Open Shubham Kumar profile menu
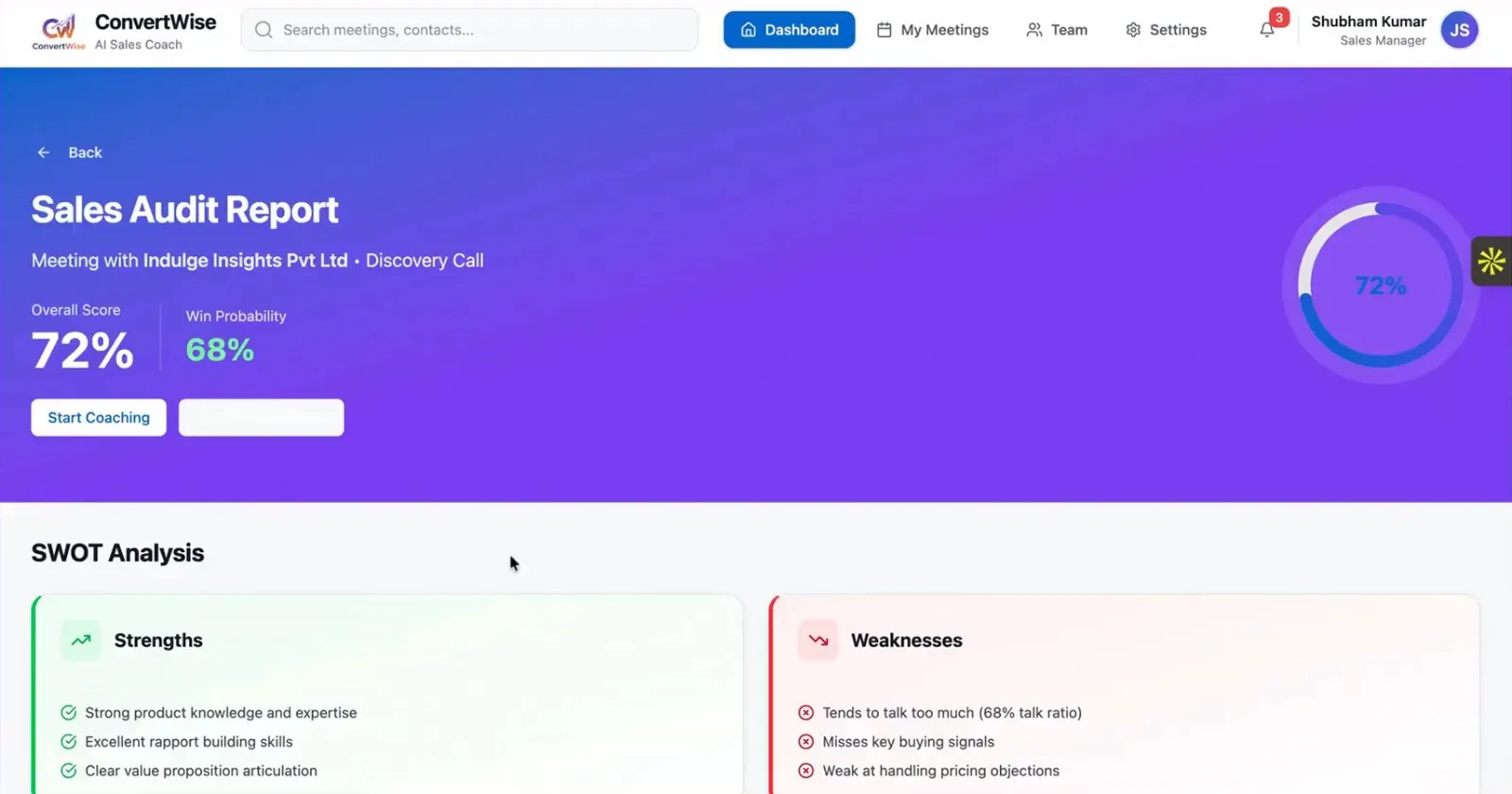Image resolution: width=1512 pixels, height=794 pixels. [x=1368, y=30]
